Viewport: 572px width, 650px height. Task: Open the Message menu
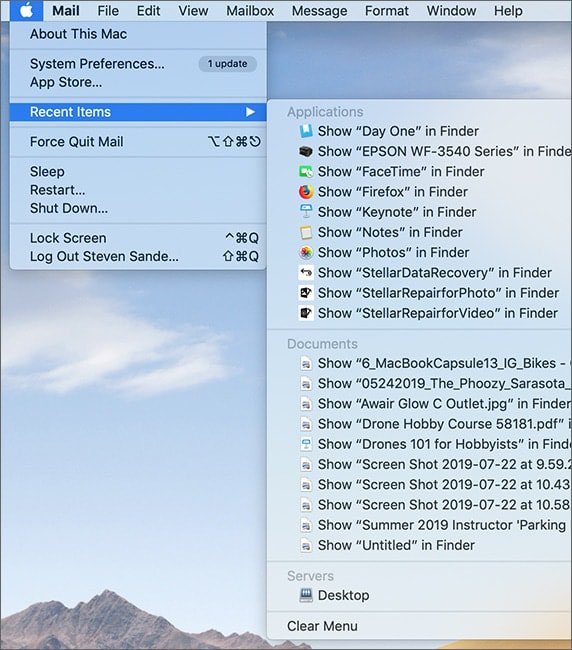coord(320,11)
